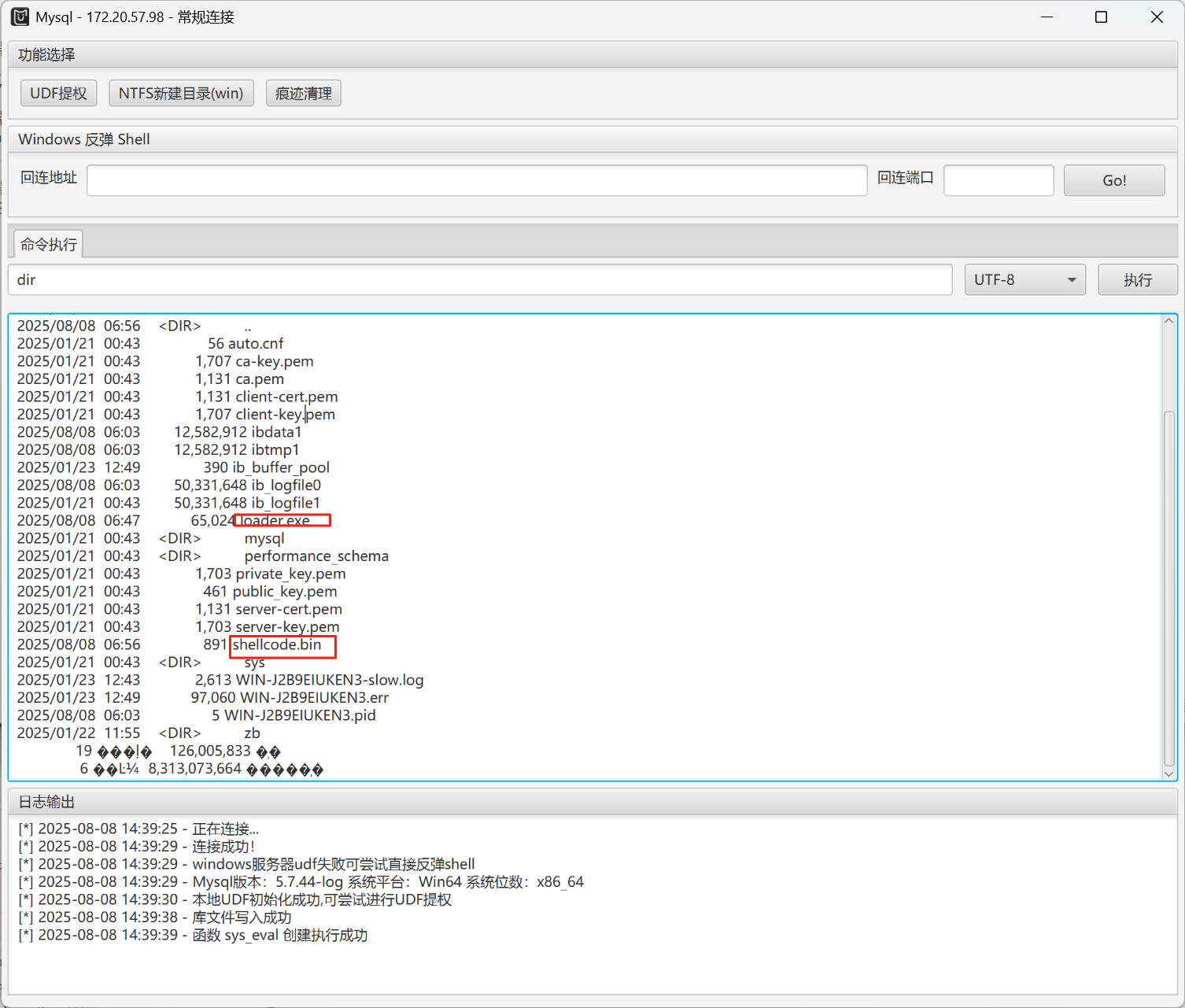Click the ib_buffer_pool entry
Image resolution: width=1185 pixels, height=1008 pixels.
pos(281,467)
